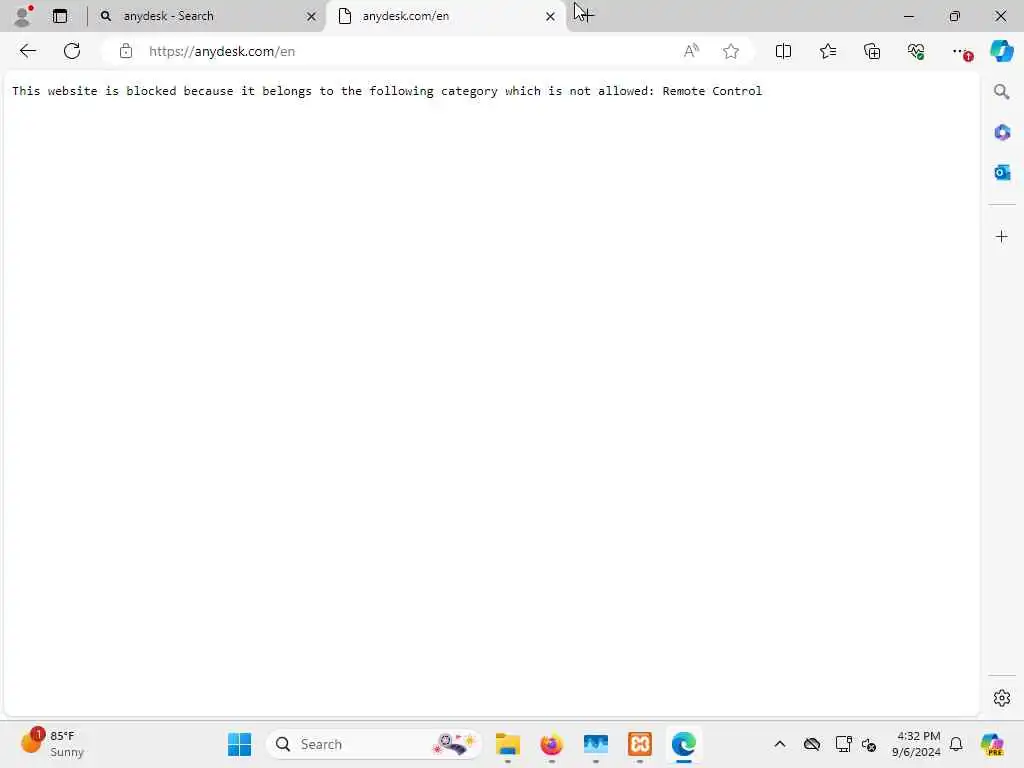Minimize the Edge window
The height and width of the screenshot is (768, 1024).
click(x=908, y=16)
